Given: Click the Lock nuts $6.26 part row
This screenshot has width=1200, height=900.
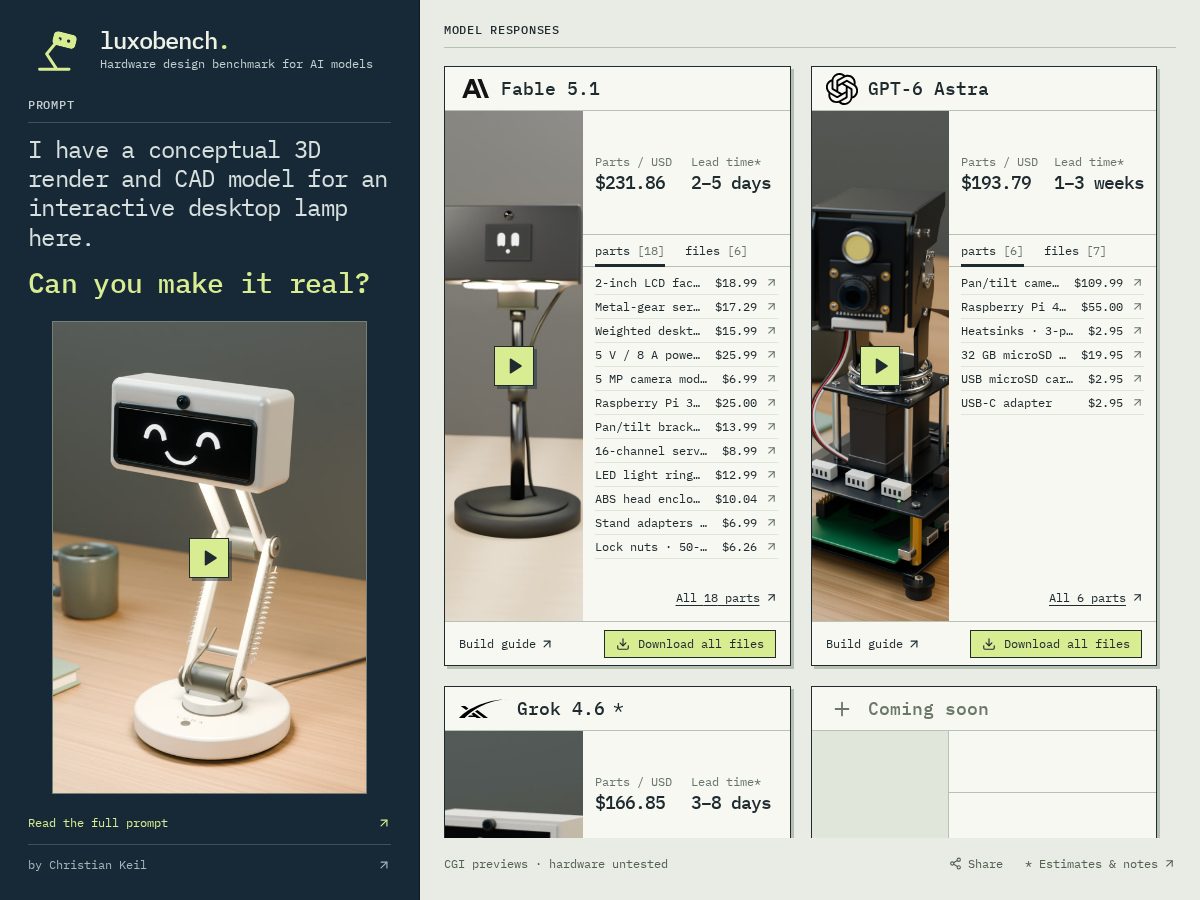Looking at the screenshot, I should point(686,547).
